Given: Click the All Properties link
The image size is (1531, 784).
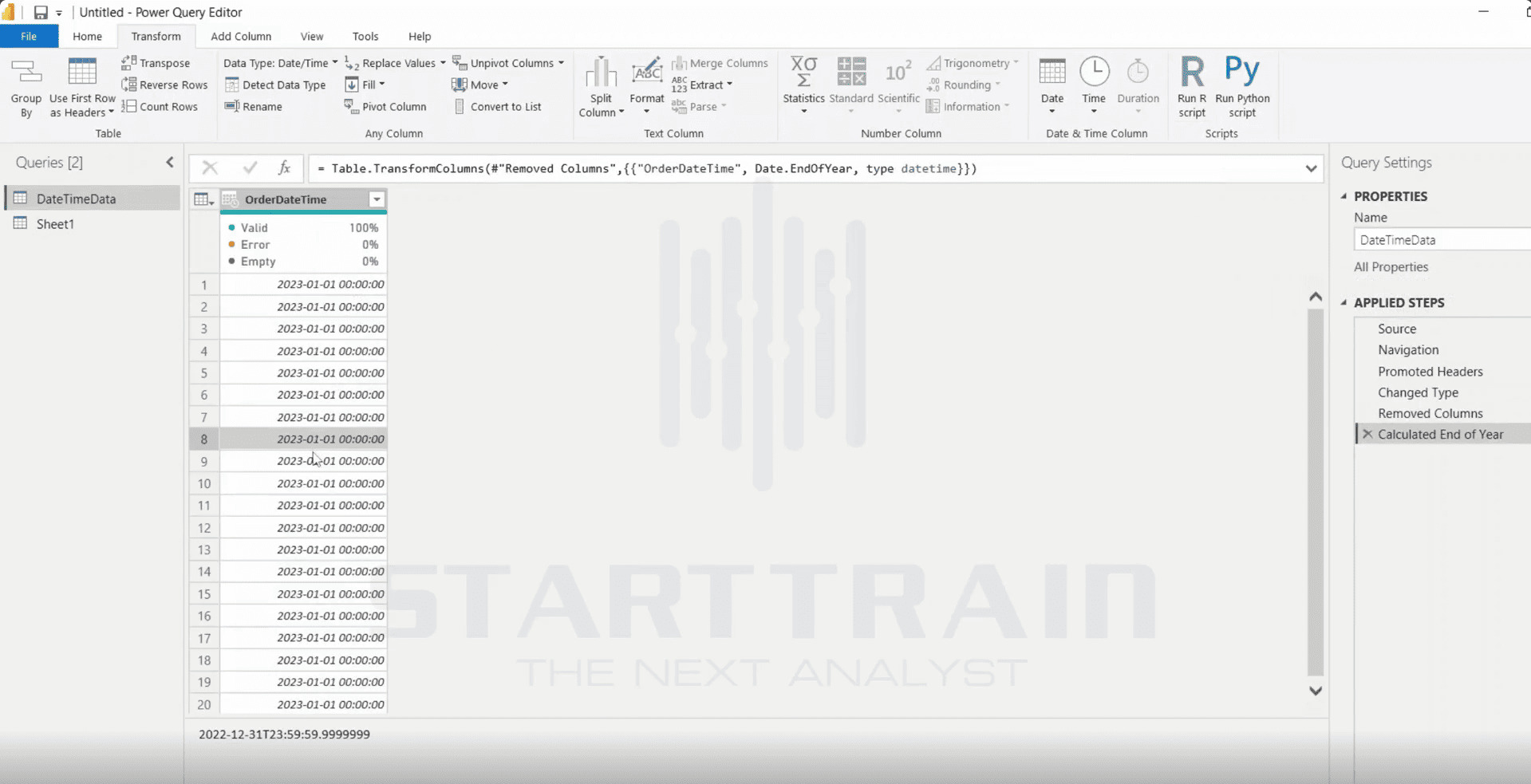Looking at the screenshot, I should coord(1391,267).
